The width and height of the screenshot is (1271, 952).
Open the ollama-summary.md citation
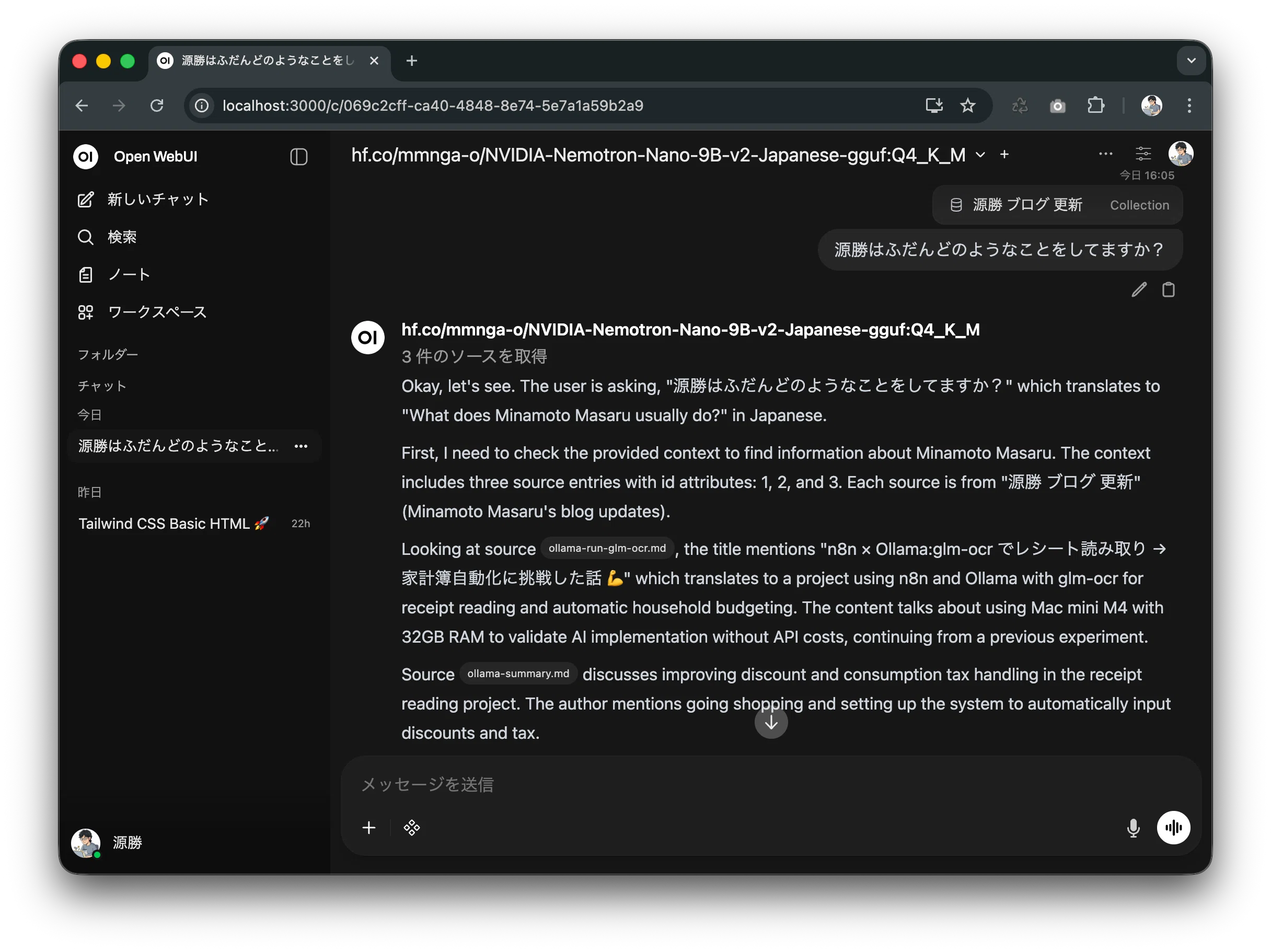pos(518,674)
